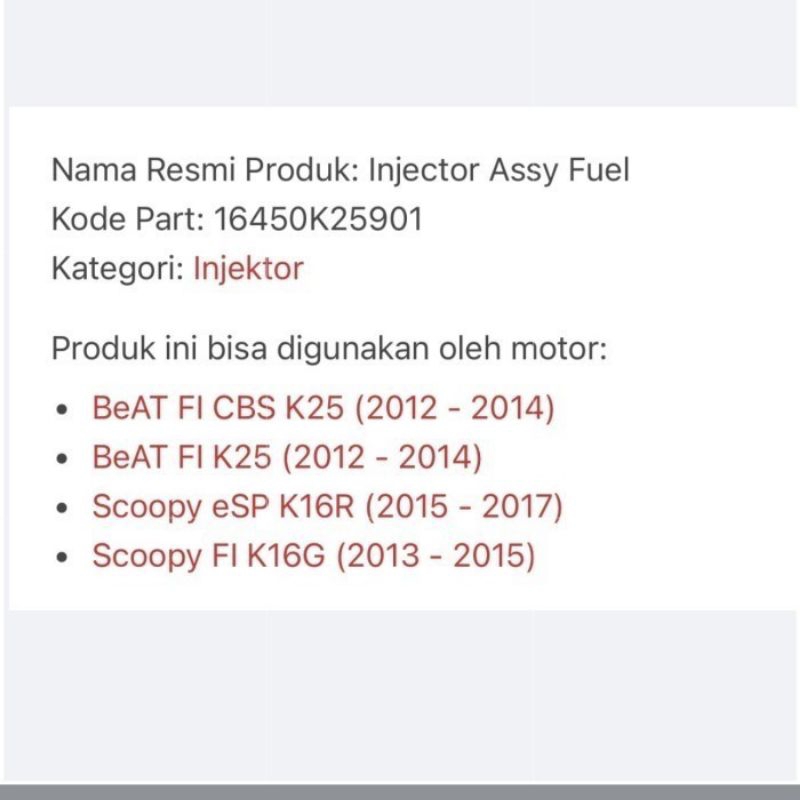
Task: Click bullet beside Scoopy eSP K16R
Action: tap(63, 508)
